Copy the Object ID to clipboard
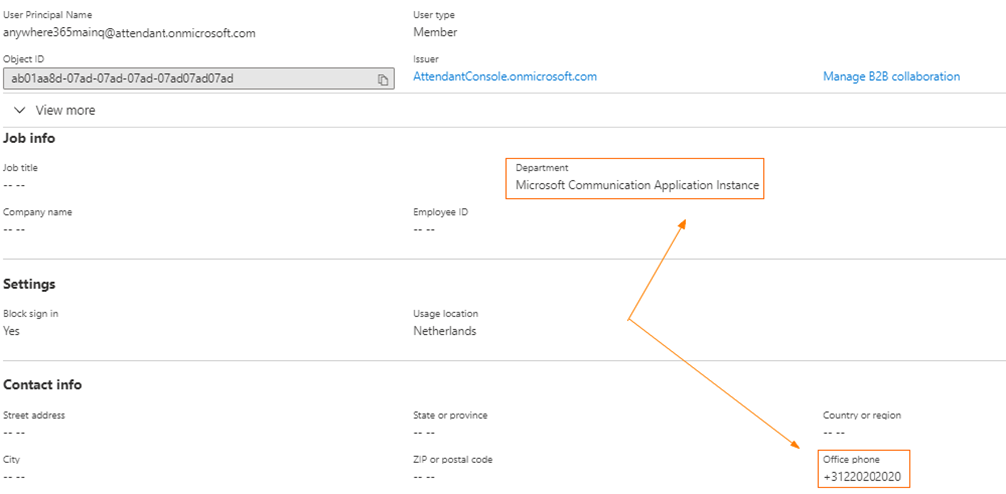 pyautogui.click(x=383, y=79)
